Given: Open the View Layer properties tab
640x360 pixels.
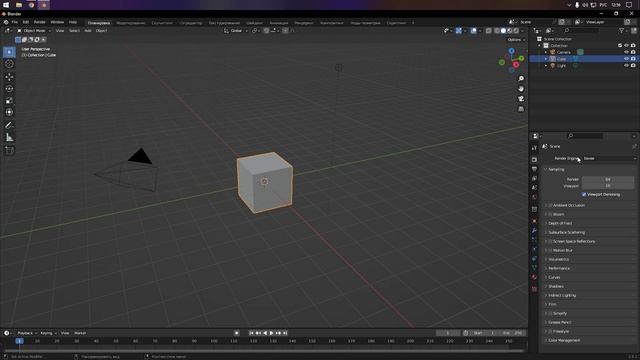Looking at the screenshot, I should click(534, 178).
